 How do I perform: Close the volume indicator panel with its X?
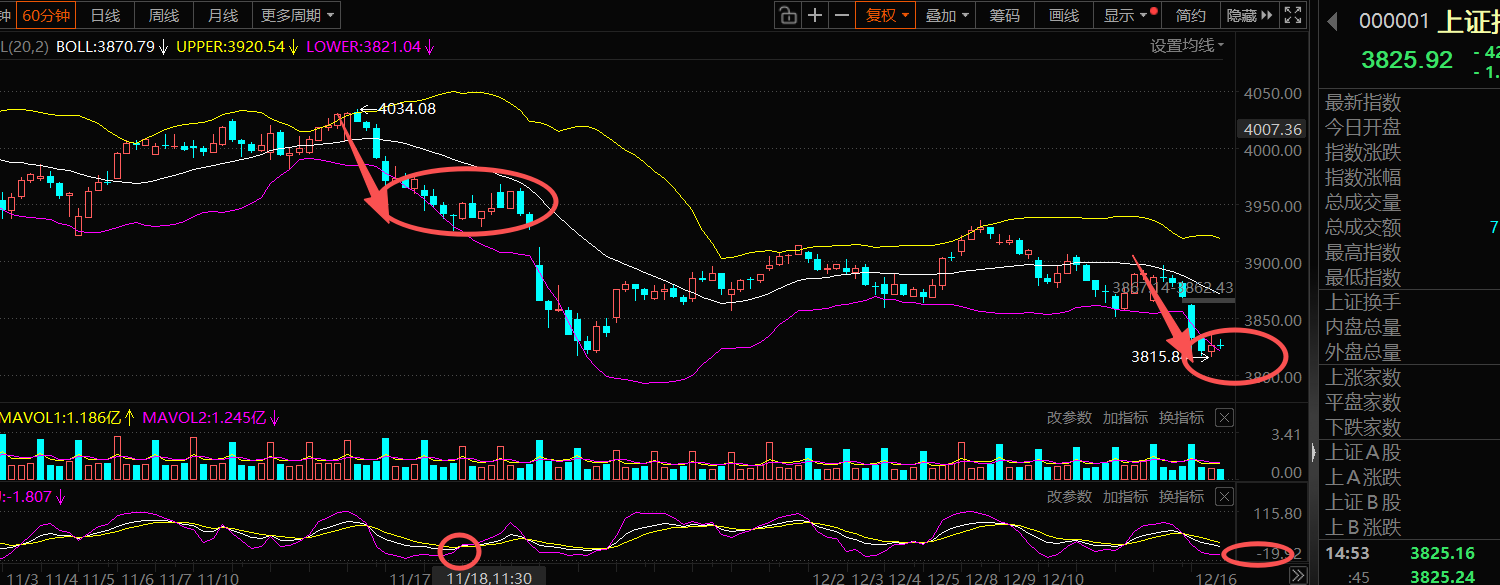(x=1224, y=418)
